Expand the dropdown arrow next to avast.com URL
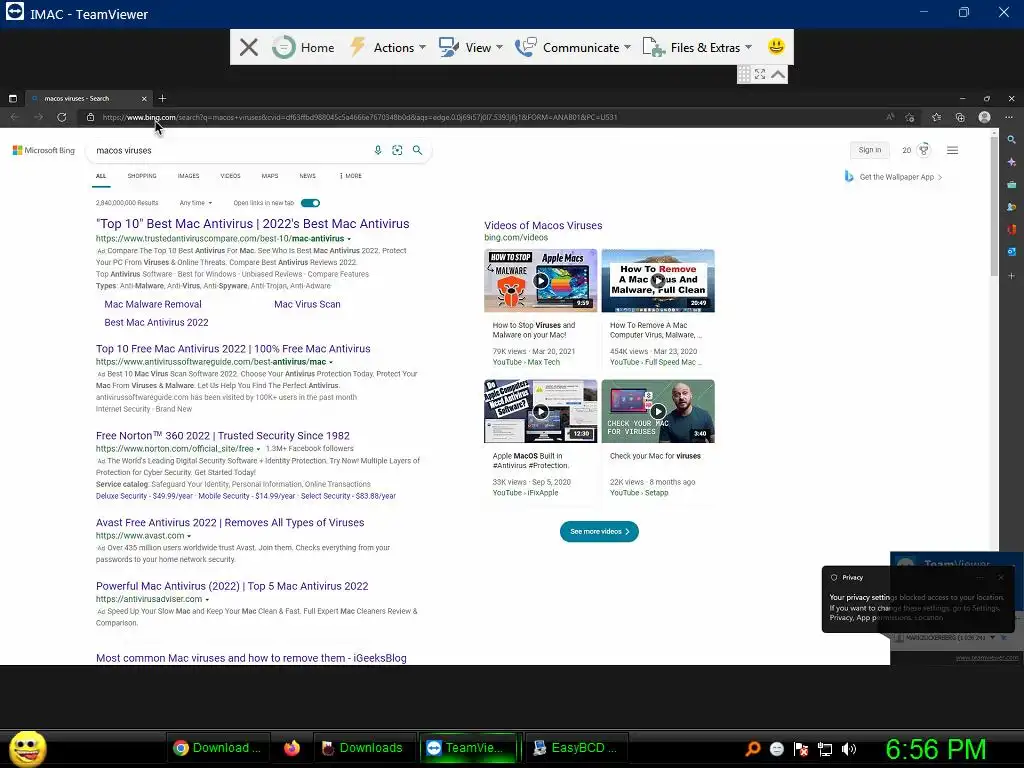This screenshot has height=768, width=1024. pyautogui.click(x=189, y=536)
